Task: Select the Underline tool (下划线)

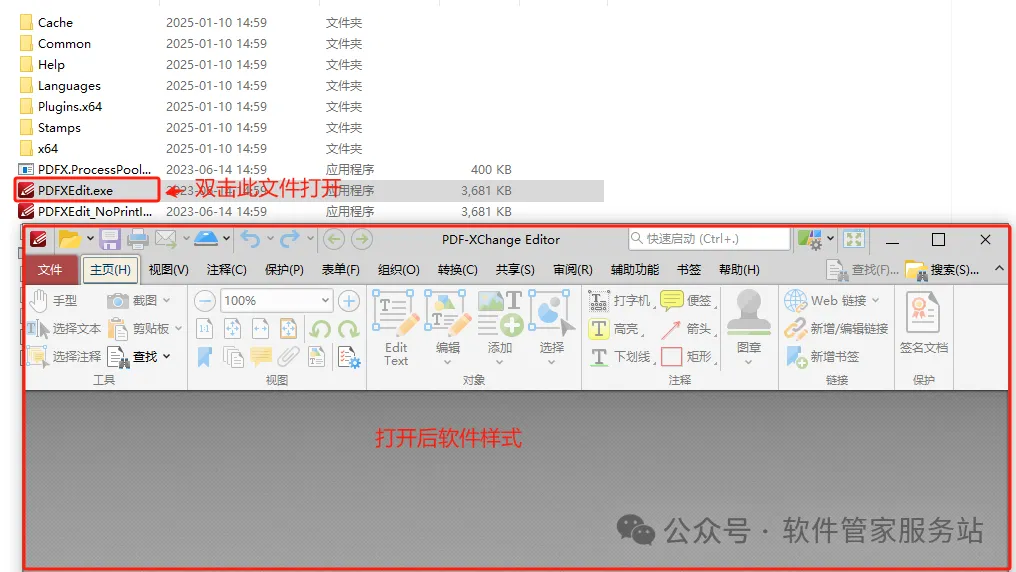Action: pyautogui.click(x=620, y=357)
